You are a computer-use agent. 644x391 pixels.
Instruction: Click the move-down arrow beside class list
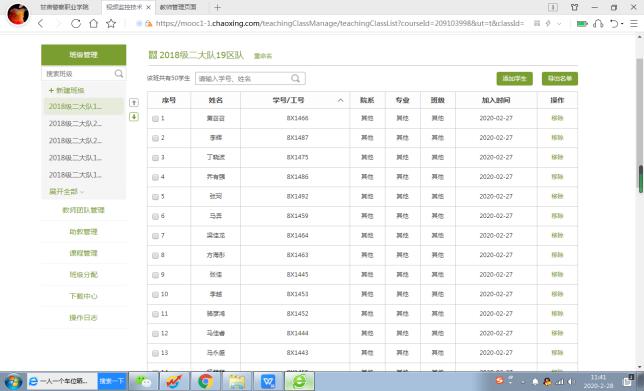point(134,117)
